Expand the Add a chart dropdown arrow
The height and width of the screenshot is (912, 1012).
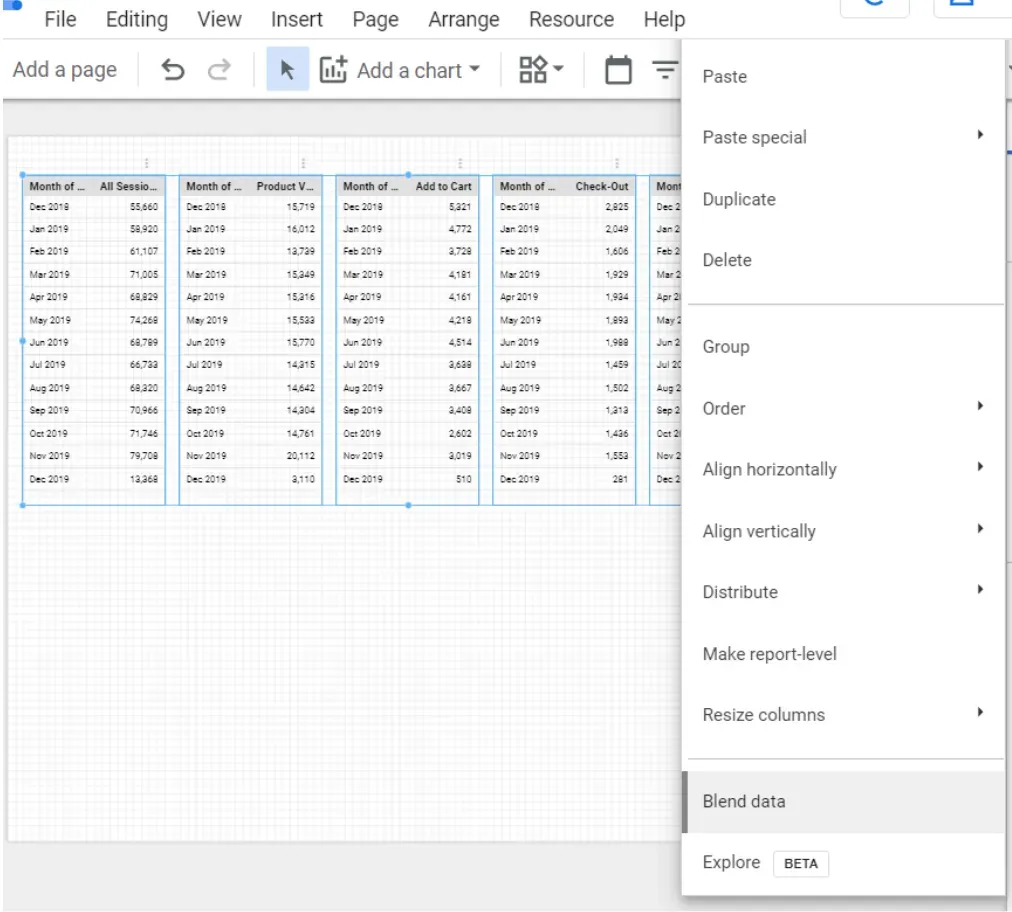[474, 68]
